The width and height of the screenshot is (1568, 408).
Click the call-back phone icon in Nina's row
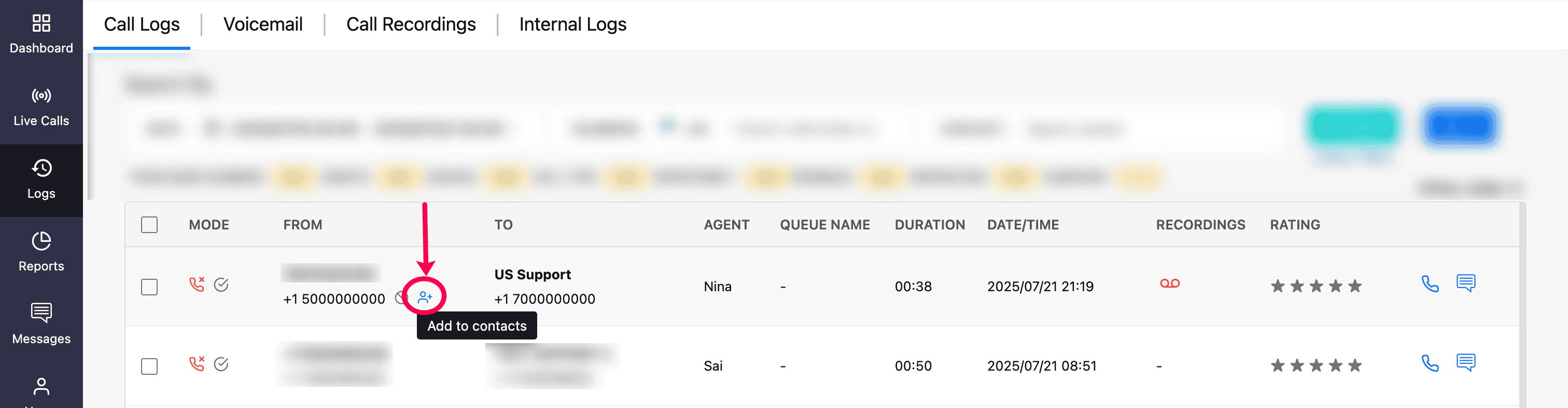tap(1429, 284)
